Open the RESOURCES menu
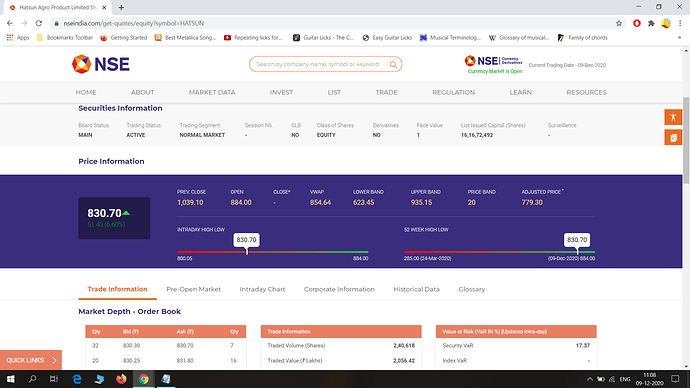 pyautogui.click(x=587, y=92)
